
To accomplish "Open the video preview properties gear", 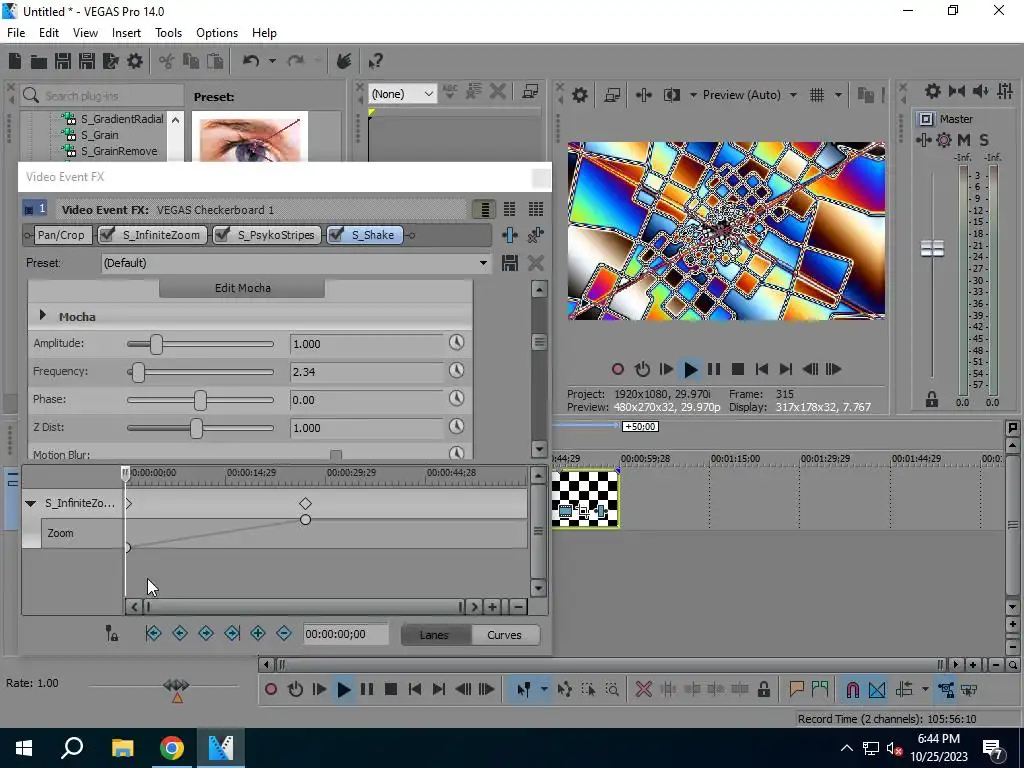I will (579, 95).
